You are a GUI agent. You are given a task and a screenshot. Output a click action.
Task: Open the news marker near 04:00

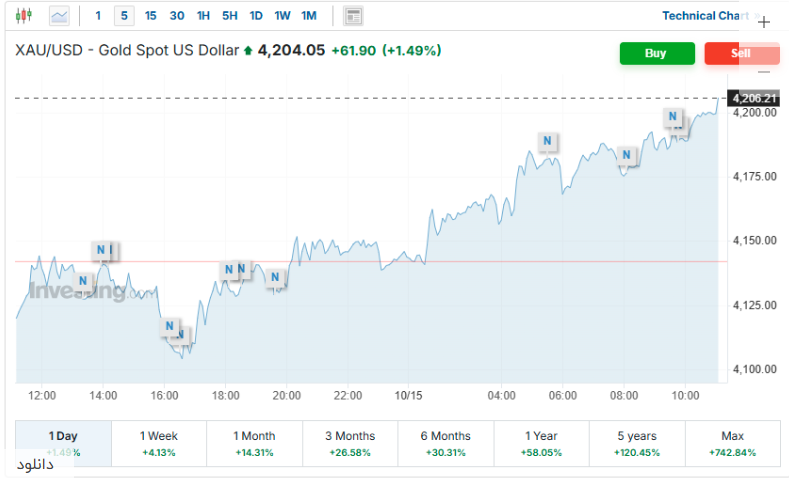[547, 142]
